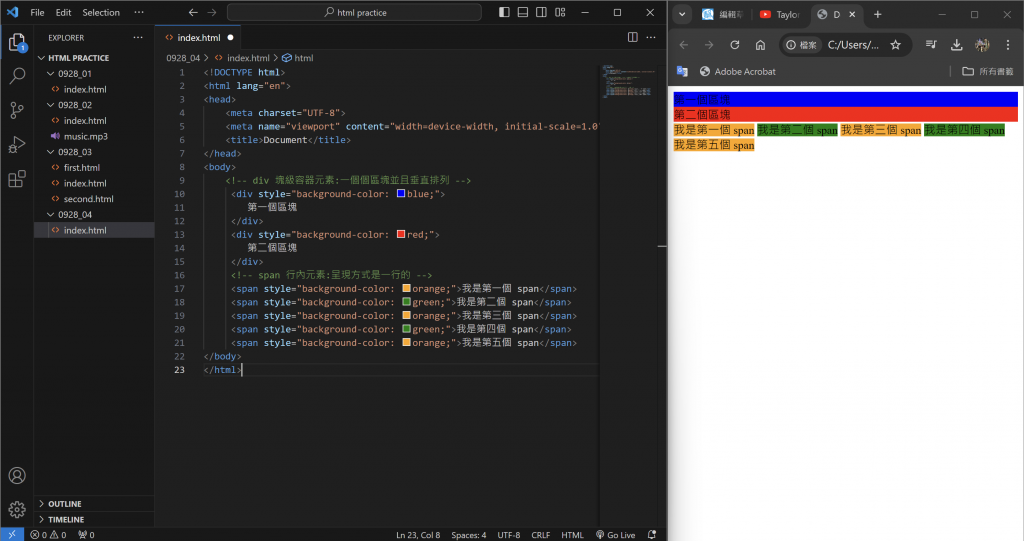Screen dimensions: 1024x541
Task: Open the Selection menu
Action: [101, 12]
